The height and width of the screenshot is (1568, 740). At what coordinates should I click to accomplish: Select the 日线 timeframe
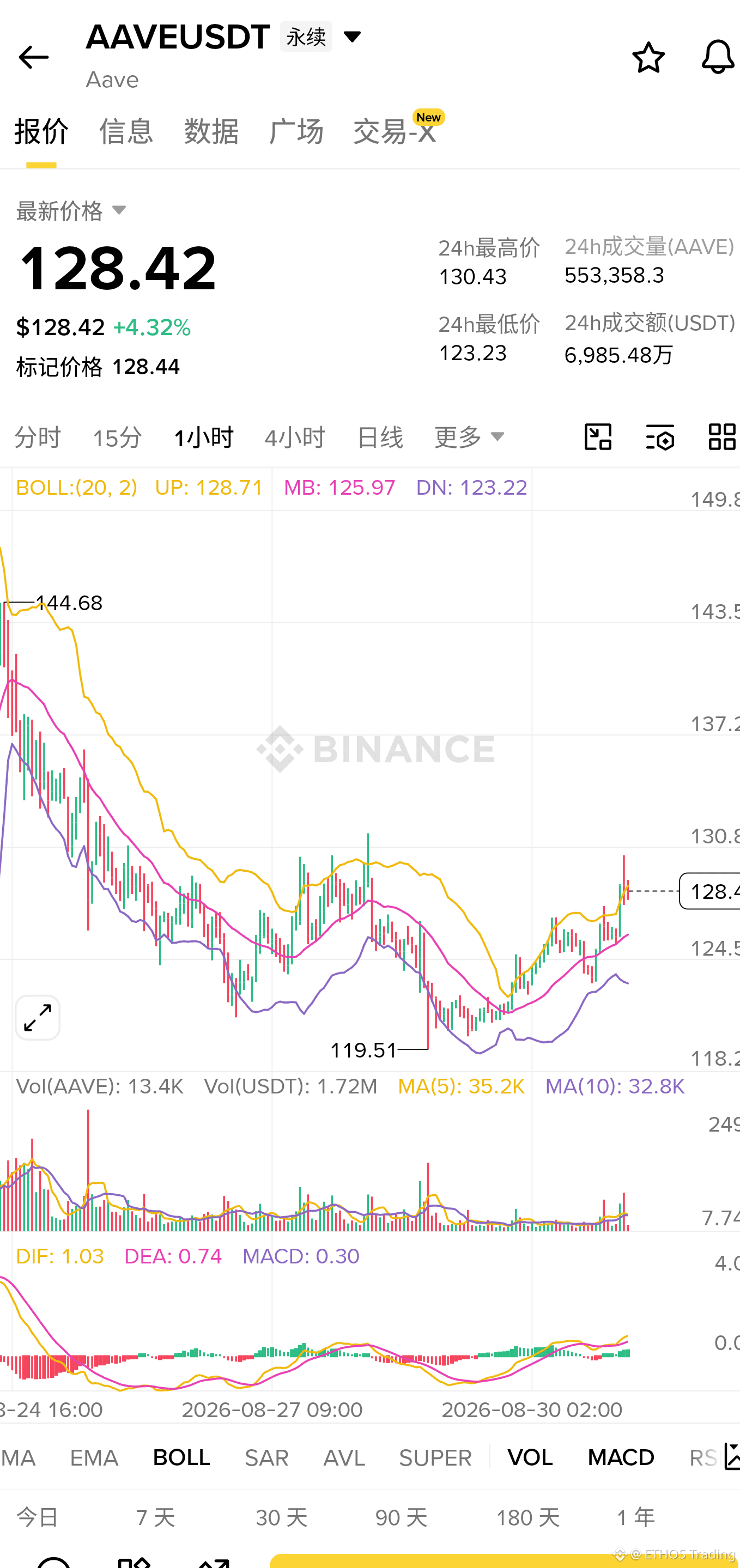point(380,437)
